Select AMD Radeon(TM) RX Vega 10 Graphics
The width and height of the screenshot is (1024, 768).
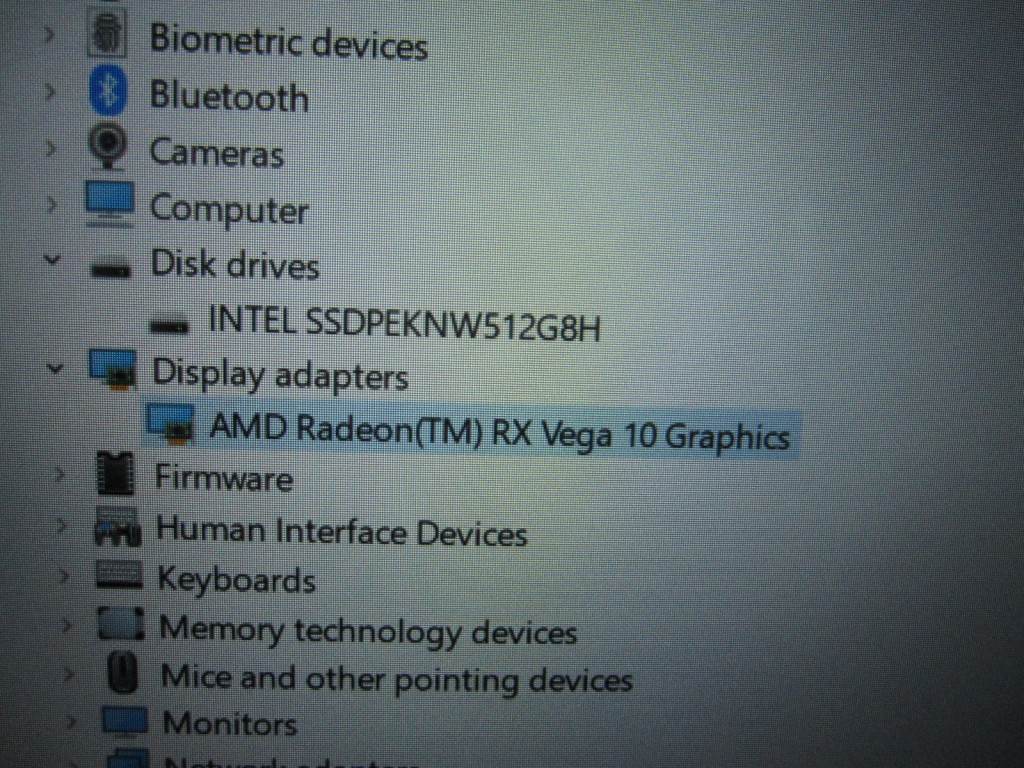[x=500, y=431]
